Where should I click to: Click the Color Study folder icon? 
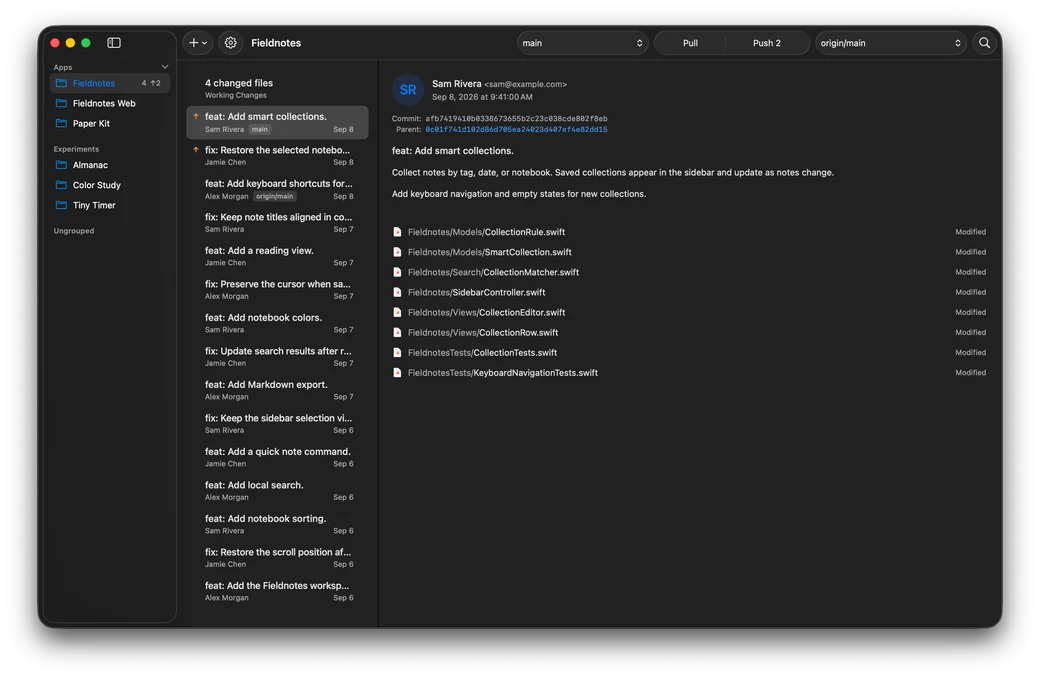click(62, 185)
